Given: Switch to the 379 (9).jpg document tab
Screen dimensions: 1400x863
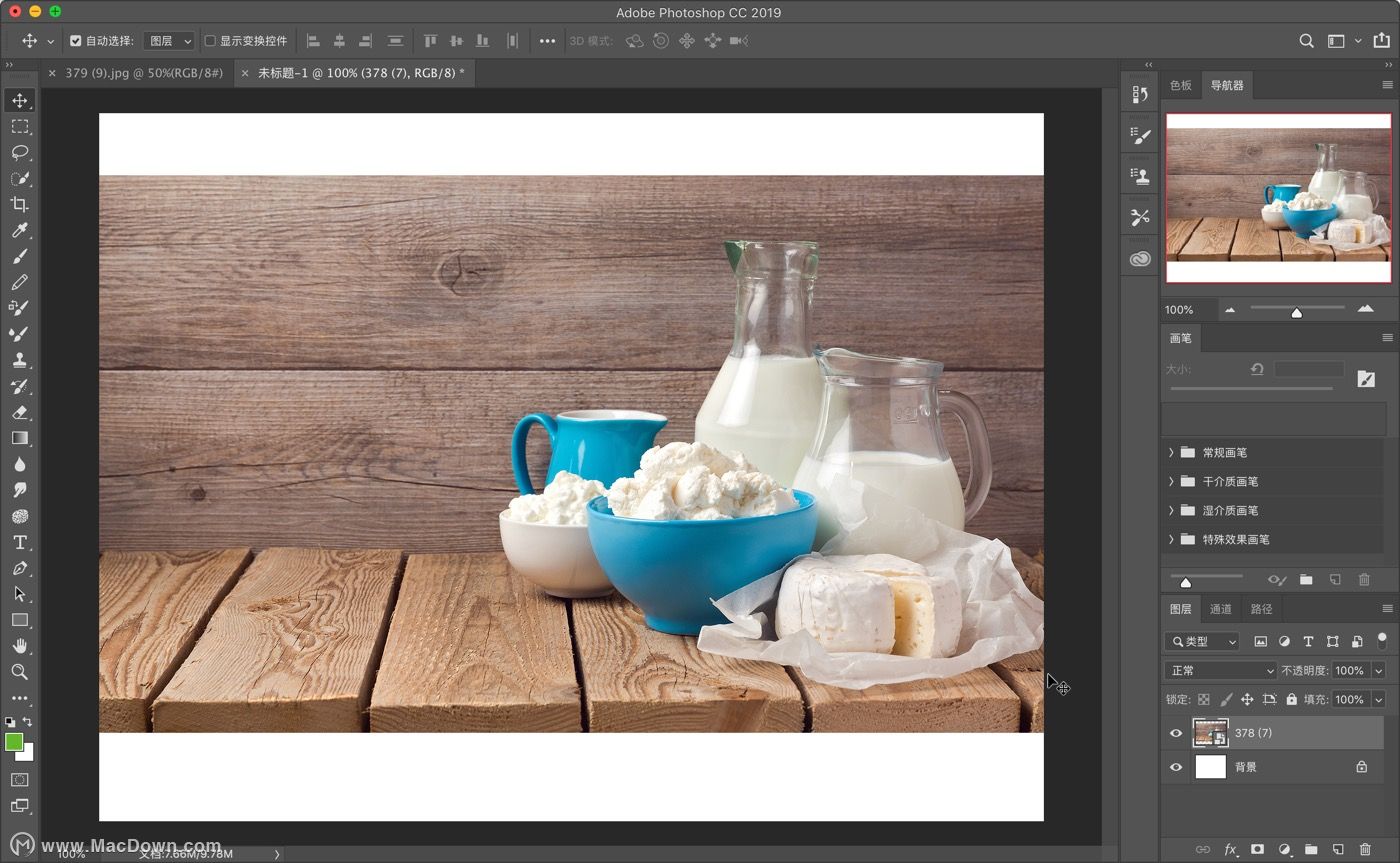Looking at the screenshot, I should 143,73.
